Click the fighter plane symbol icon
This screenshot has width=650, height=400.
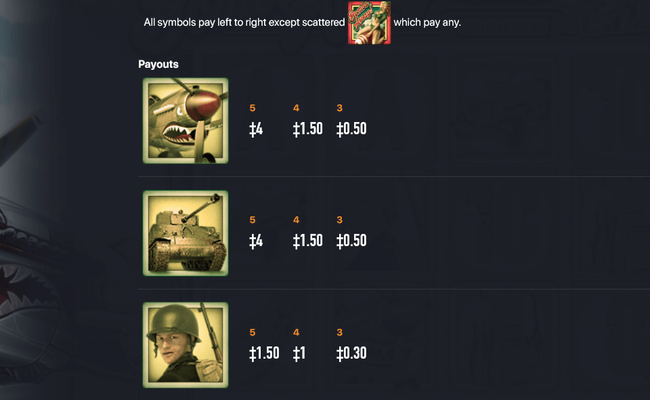point(185,121)
